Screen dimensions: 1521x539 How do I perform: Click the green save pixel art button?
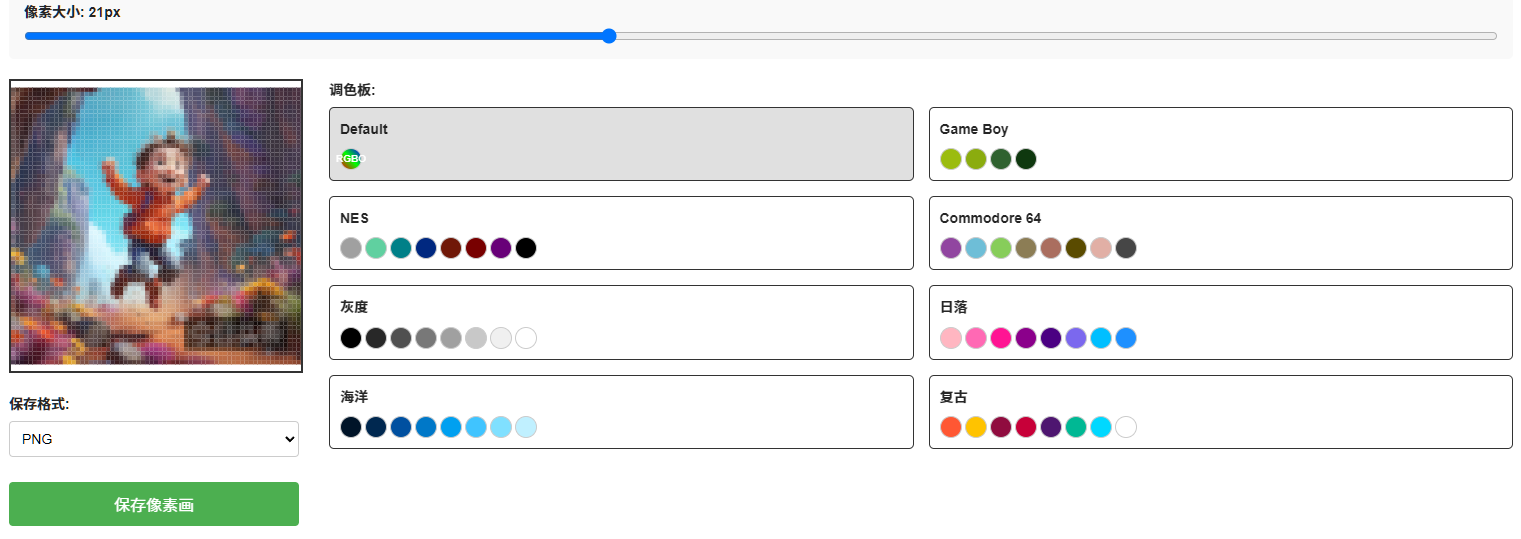(x=154, y=504)
